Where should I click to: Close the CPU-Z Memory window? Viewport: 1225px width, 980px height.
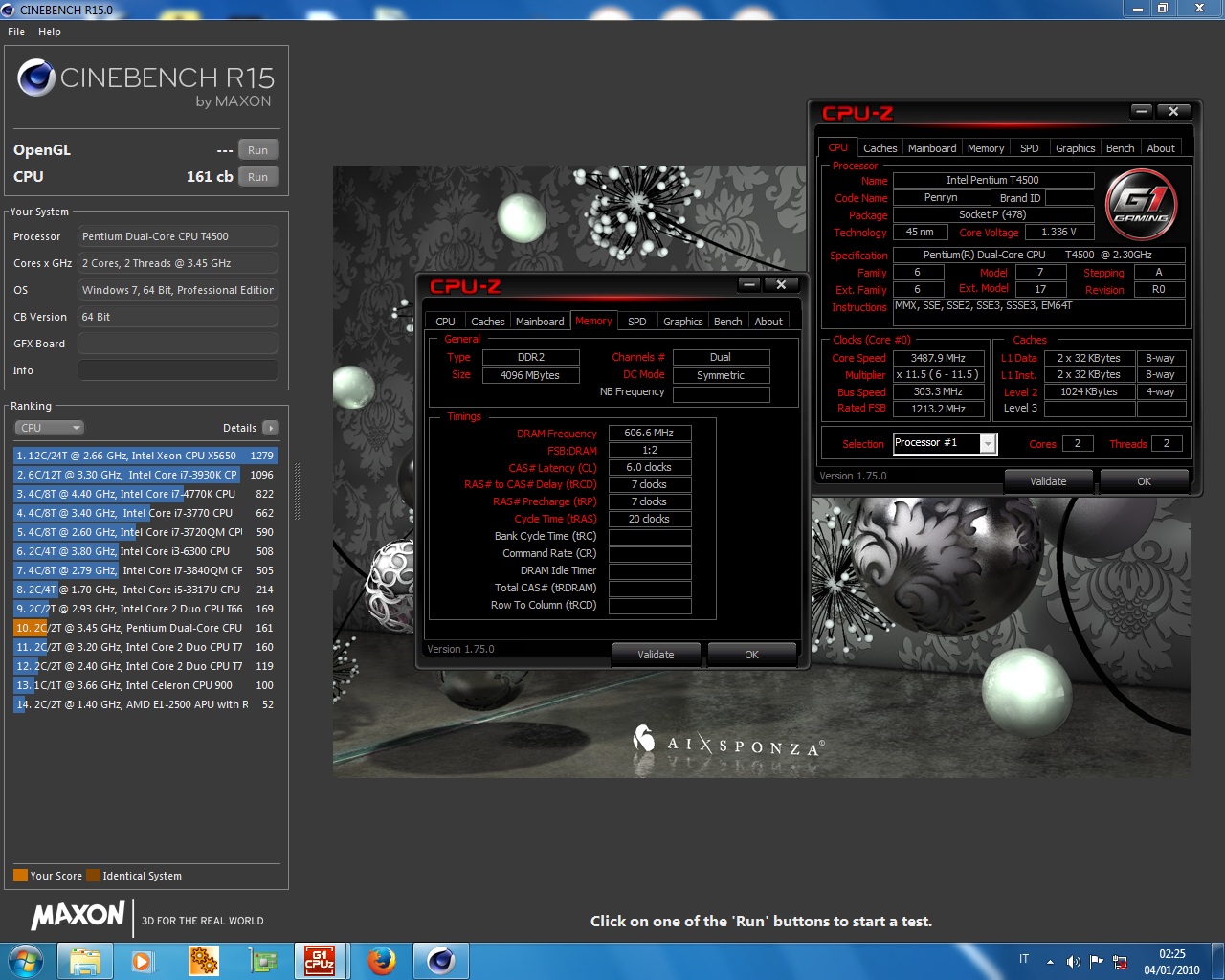(781, 284)
